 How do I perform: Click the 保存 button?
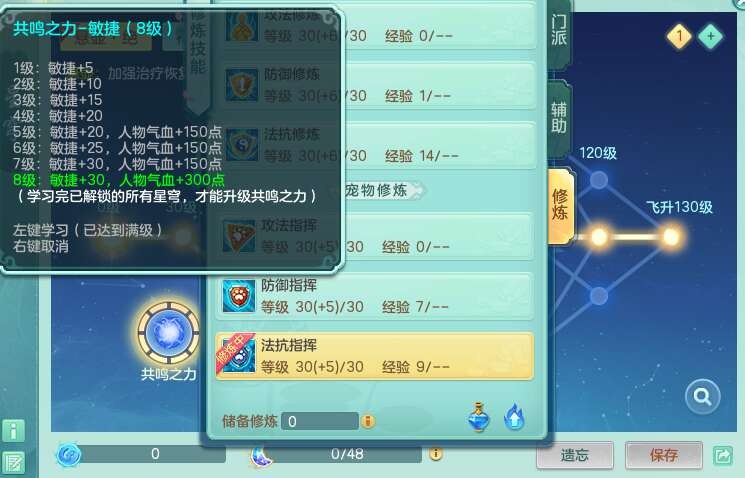(x=664, y=455)
